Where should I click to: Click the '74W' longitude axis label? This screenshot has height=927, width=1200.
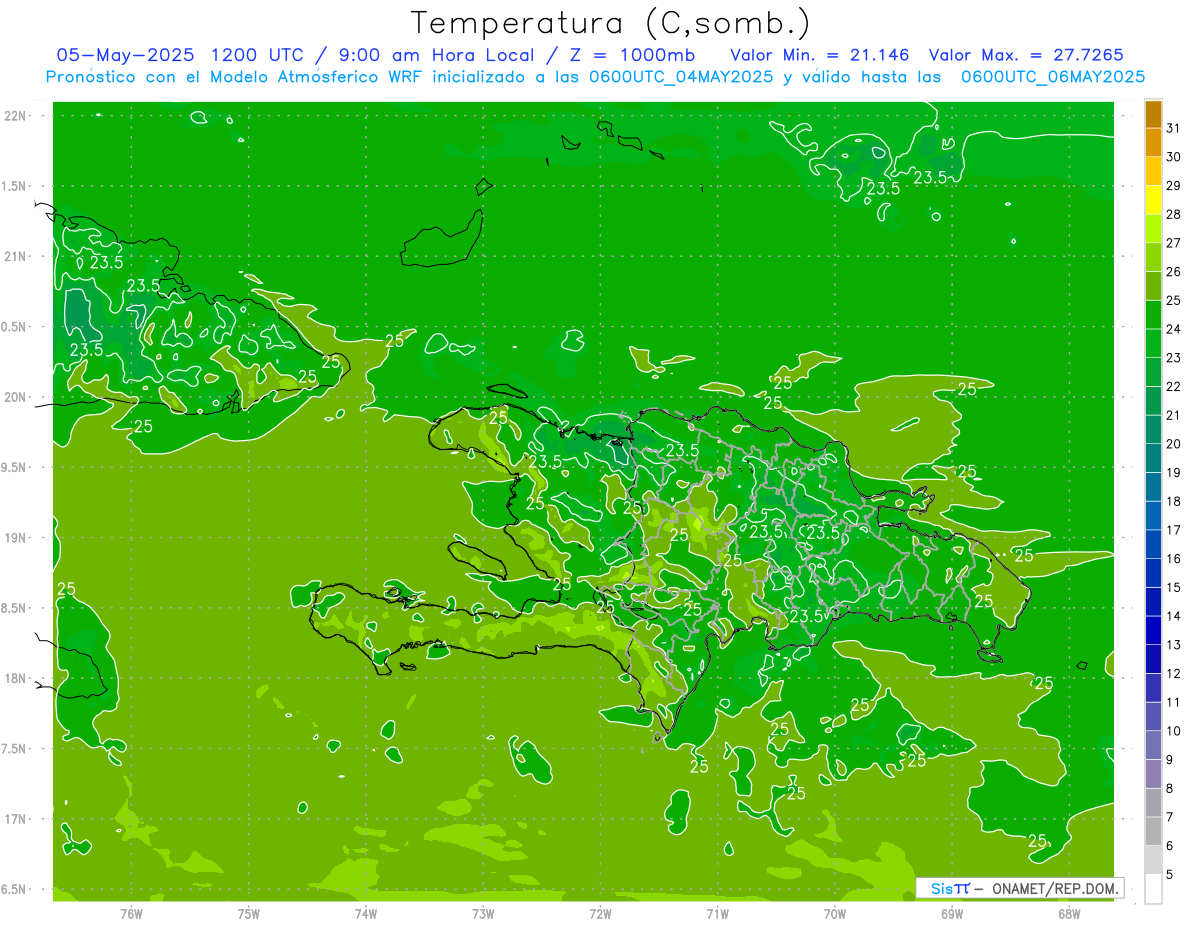(x=366, y=914)
